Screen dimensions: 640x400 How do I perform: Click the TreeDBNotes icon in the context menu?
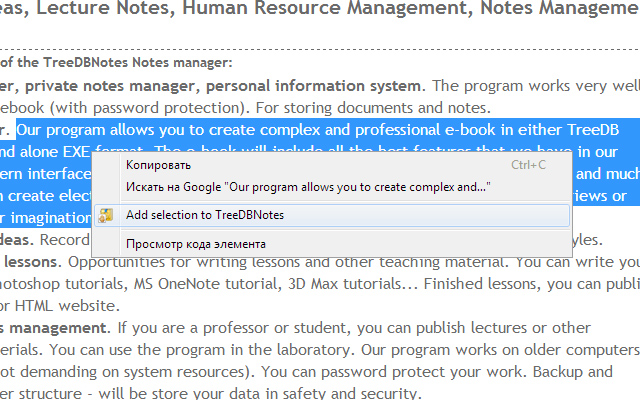[x=107, y=215]
